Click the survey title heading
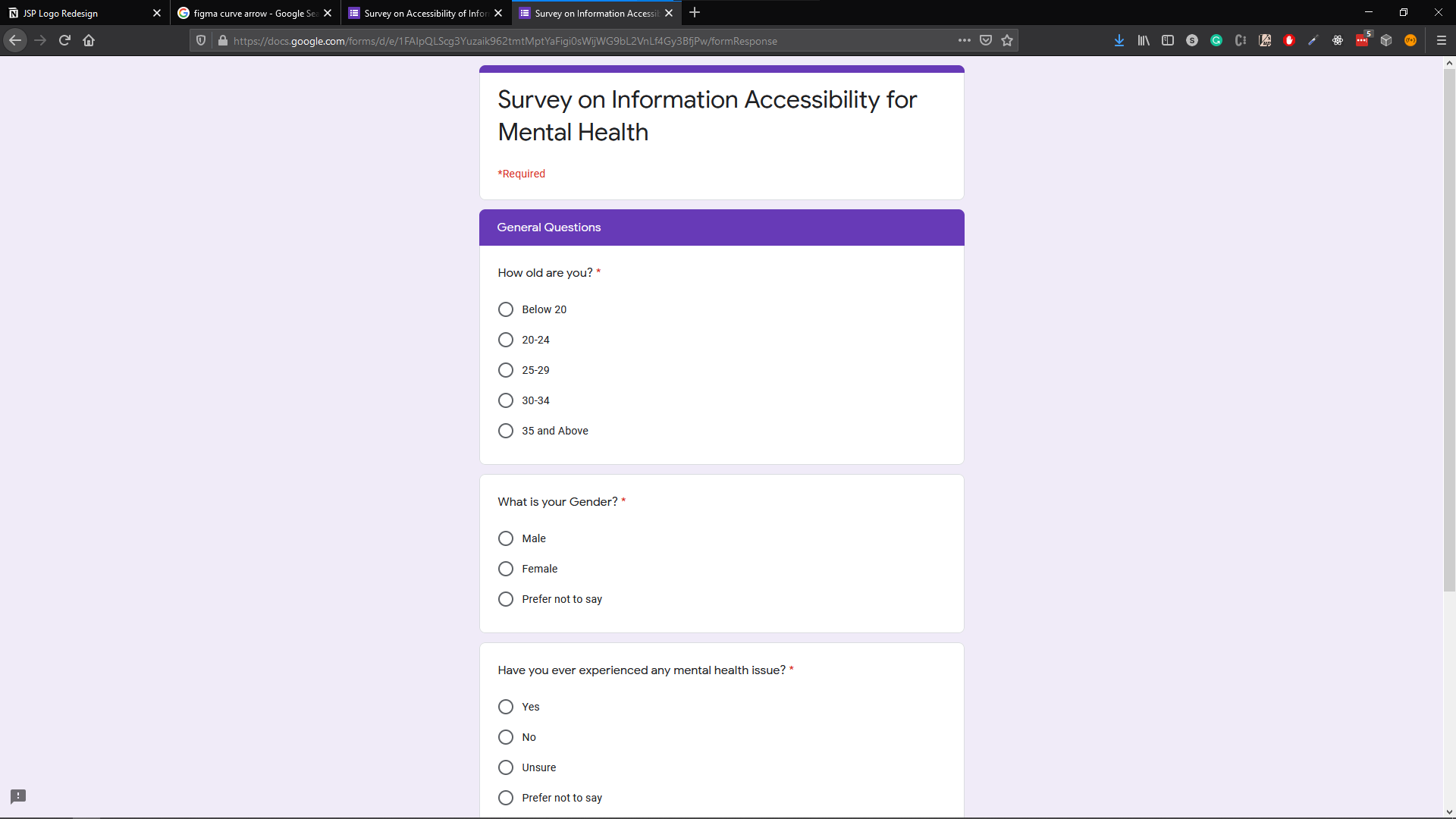 pos(707,116)
